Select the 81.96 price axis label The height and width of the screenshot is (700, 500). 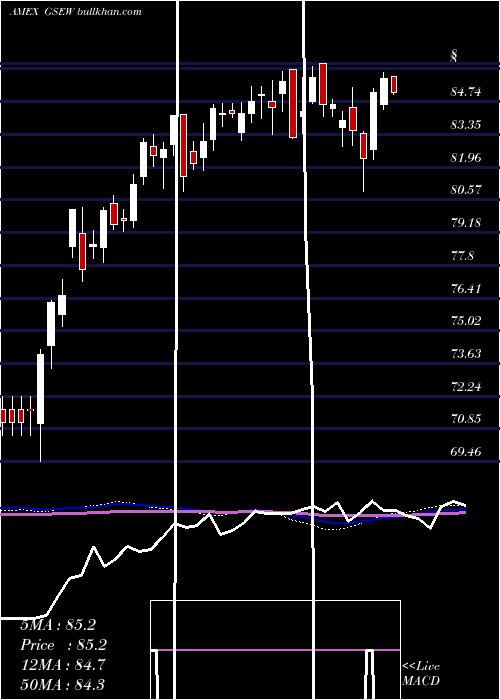tap(466, 158)
